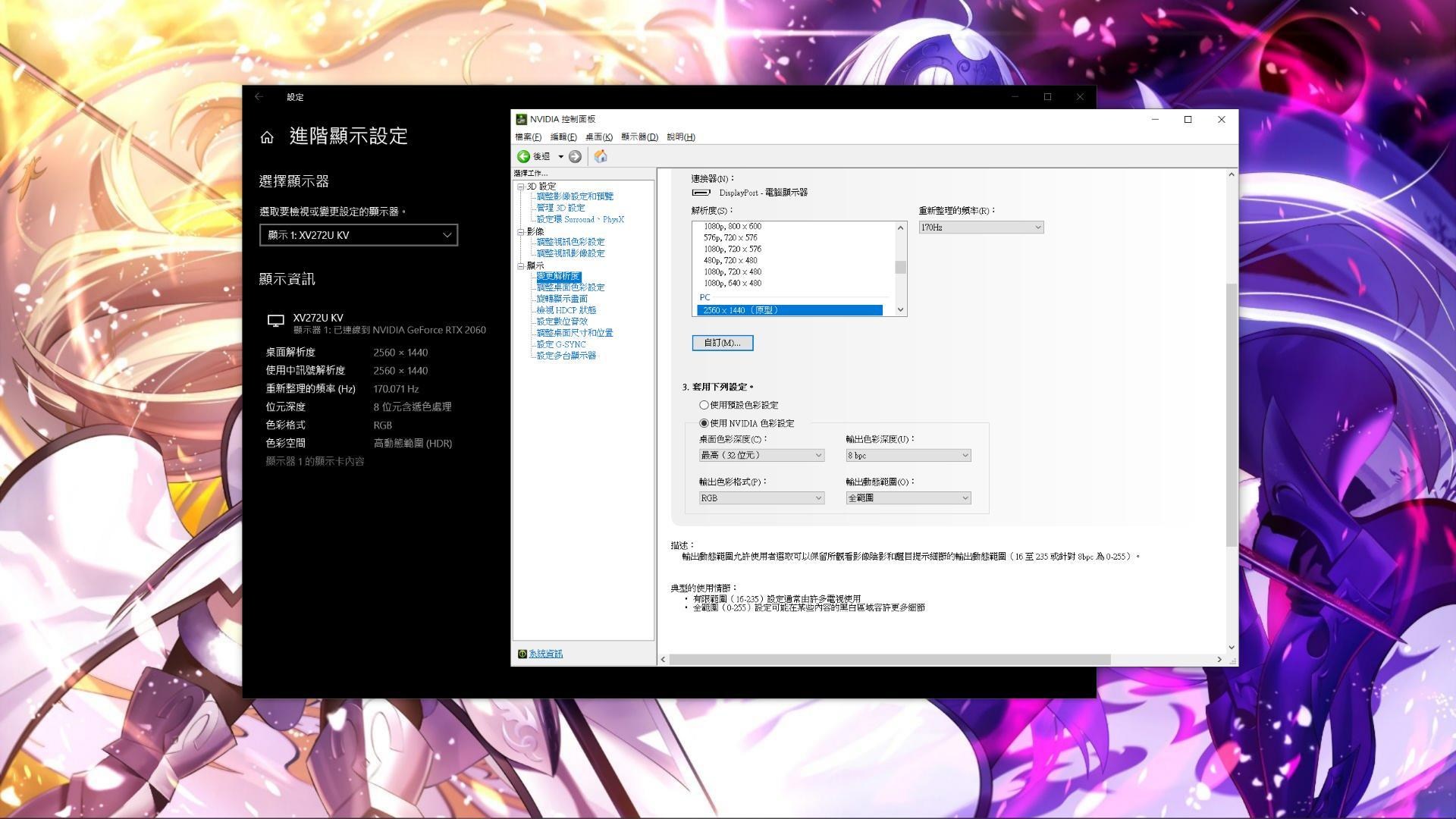This screenshot has height=819, width=1456.
Task: Open 調整桌面色彩設定 task
Action: (x=570, y=287)
